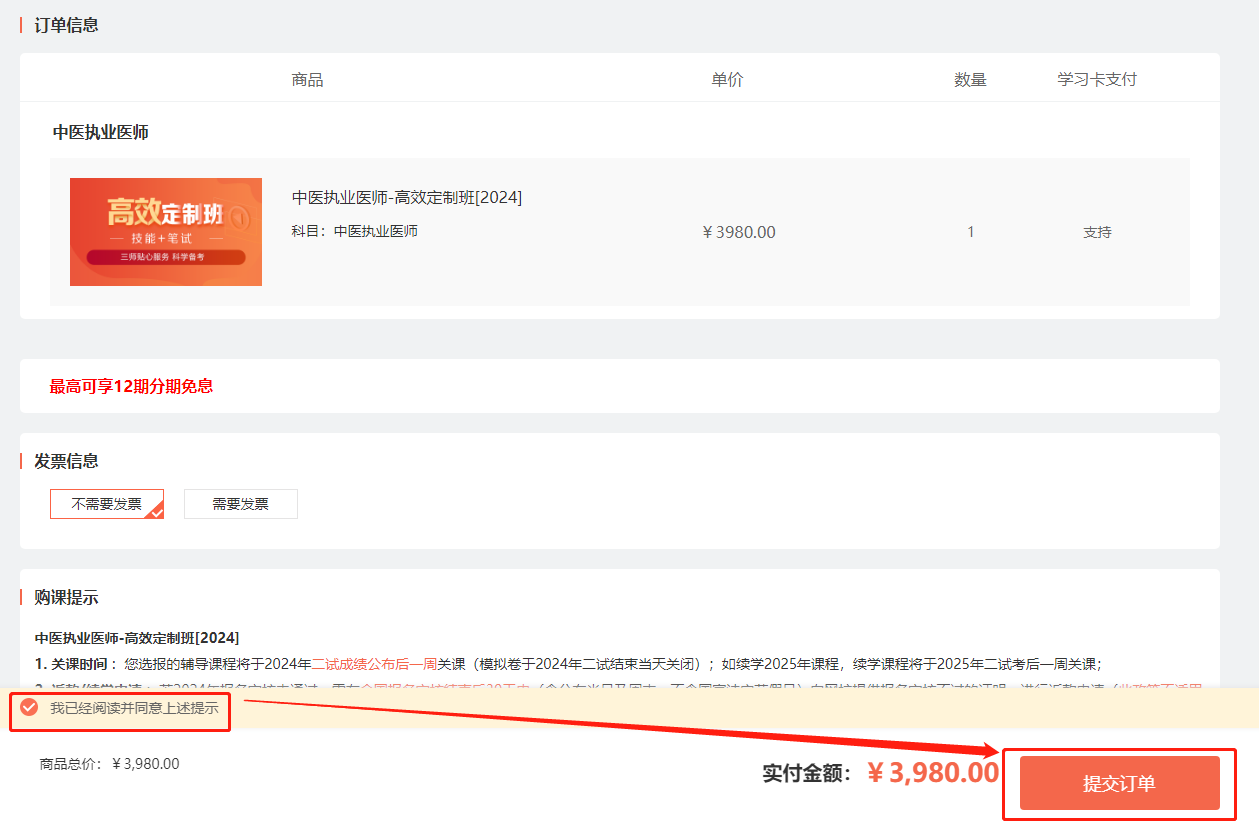The width and height of the screenshot is (1259, 824).
Task: Click the 学习卡支付 column header
Action: pyautogui.click(x=1097, y=80)
